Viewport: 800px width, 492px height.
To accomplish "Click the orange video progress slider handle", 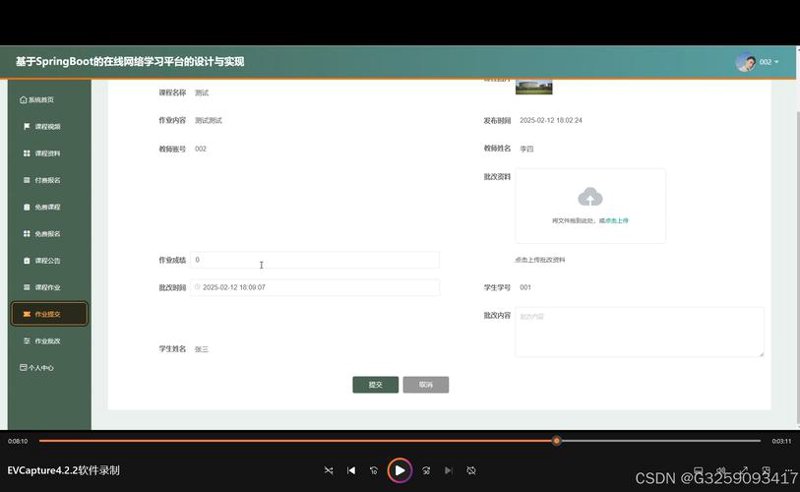I will pyautogui.click(x=557, y=440).
